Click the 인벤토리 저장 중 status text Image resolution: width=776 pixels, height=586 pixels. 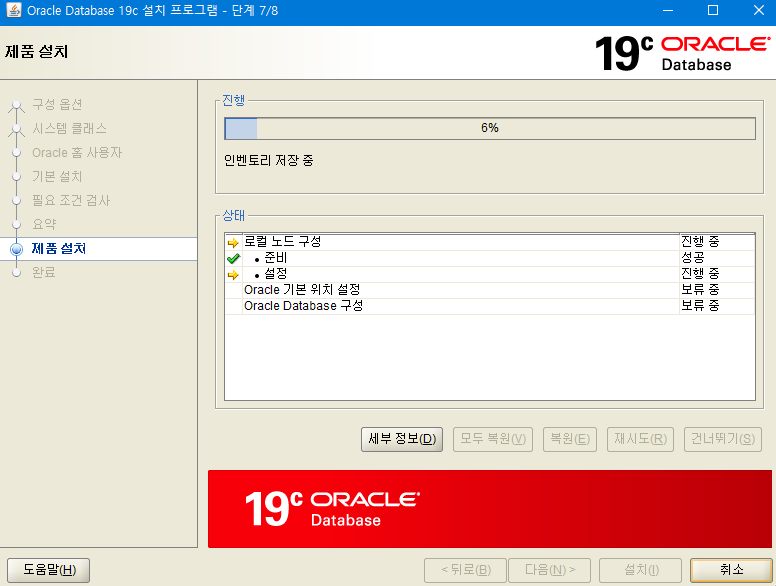(269, 160)
